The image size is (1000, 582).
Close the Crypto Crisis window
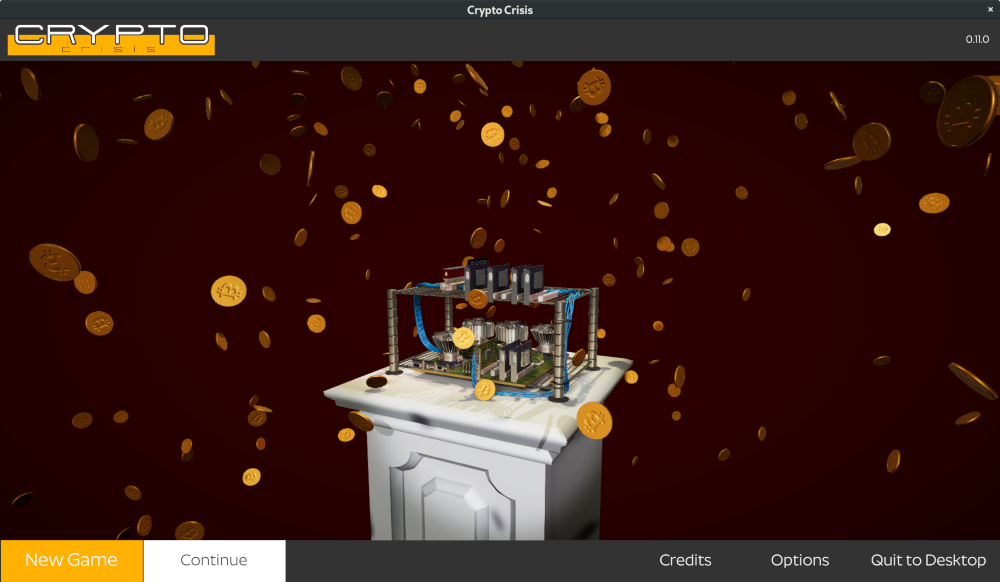pos(989,9)
